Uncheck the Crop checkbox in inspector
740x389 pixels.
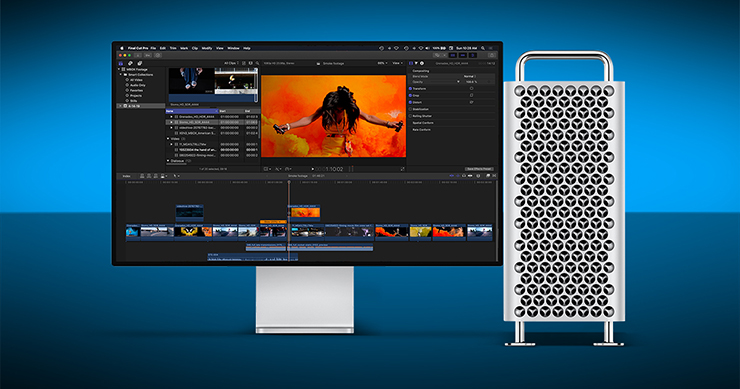coord(411,95)
